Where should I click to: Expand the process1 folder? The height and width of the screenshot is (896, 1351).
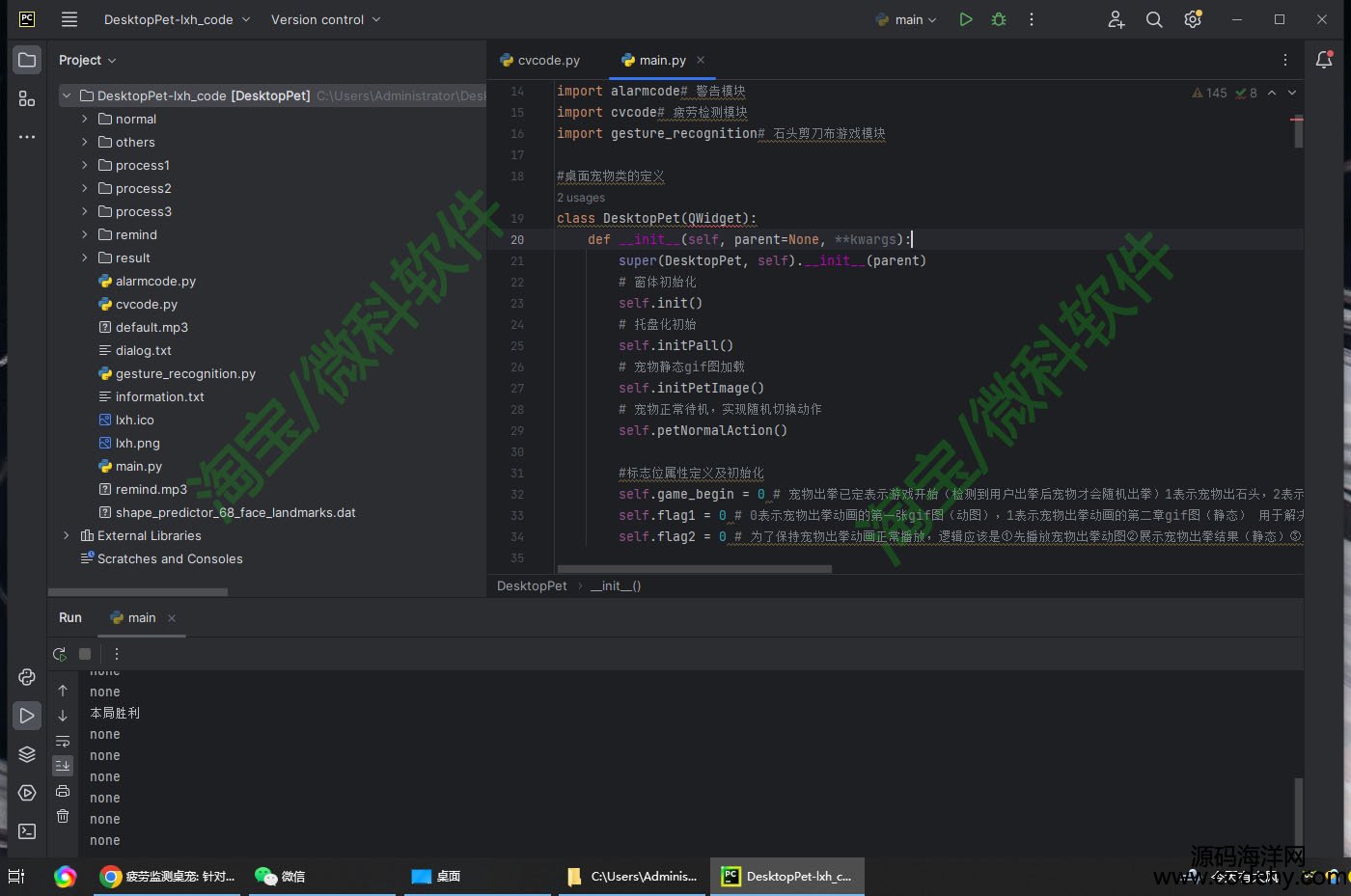pos(85,165)
